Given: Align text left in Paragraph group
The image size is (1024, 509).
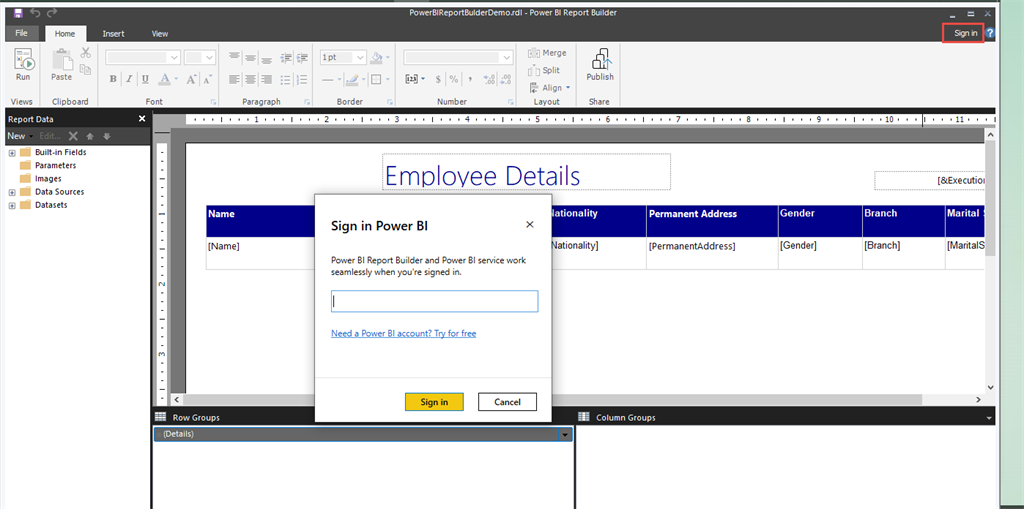Looking at the screenshot, I should 234,79.
